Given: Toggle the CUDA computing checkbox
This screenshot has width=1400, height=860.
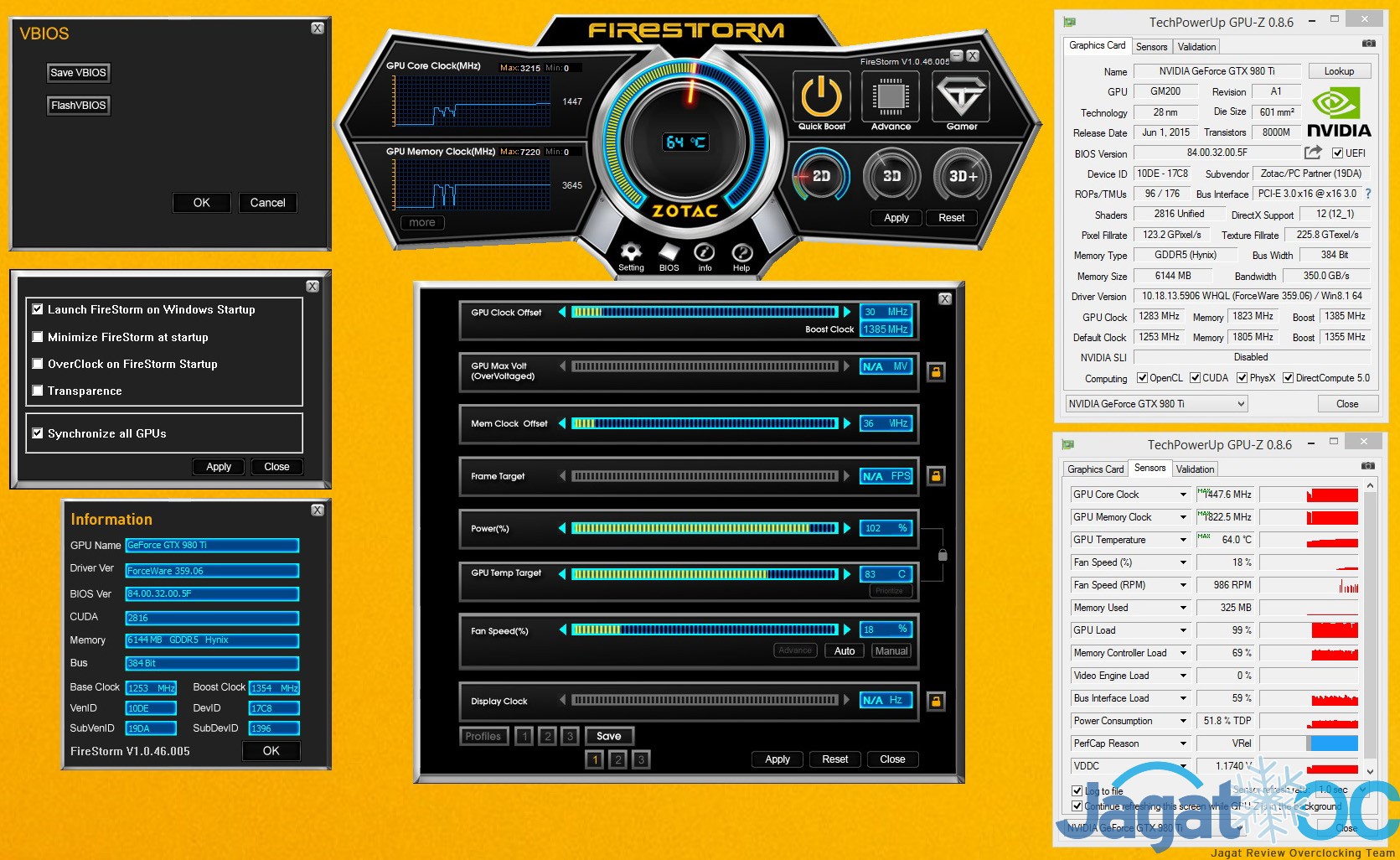Looking at the screenshot, I should [1196, 378].
